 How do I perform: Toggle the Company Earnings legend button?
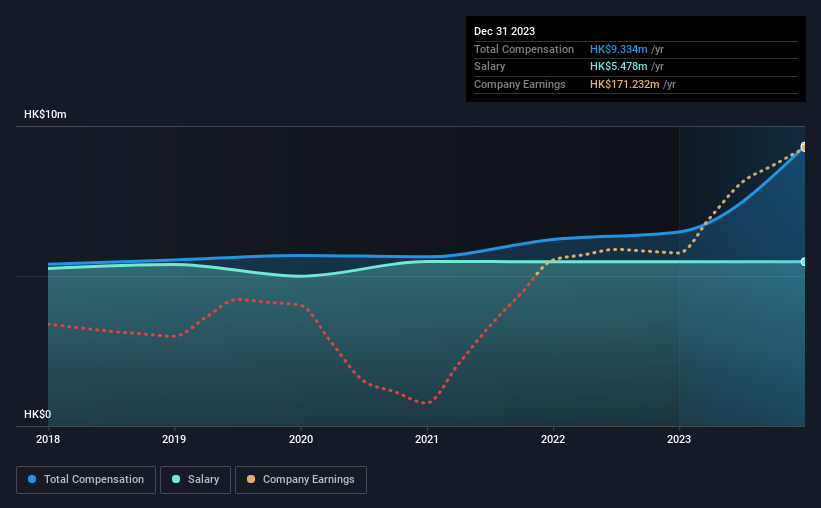301,480
